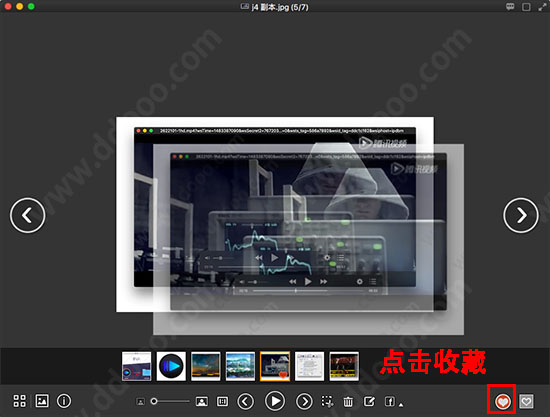Select the blue play-icon thumbnail
This screenshot has height=417, width=550.
(x=171, y=366)
